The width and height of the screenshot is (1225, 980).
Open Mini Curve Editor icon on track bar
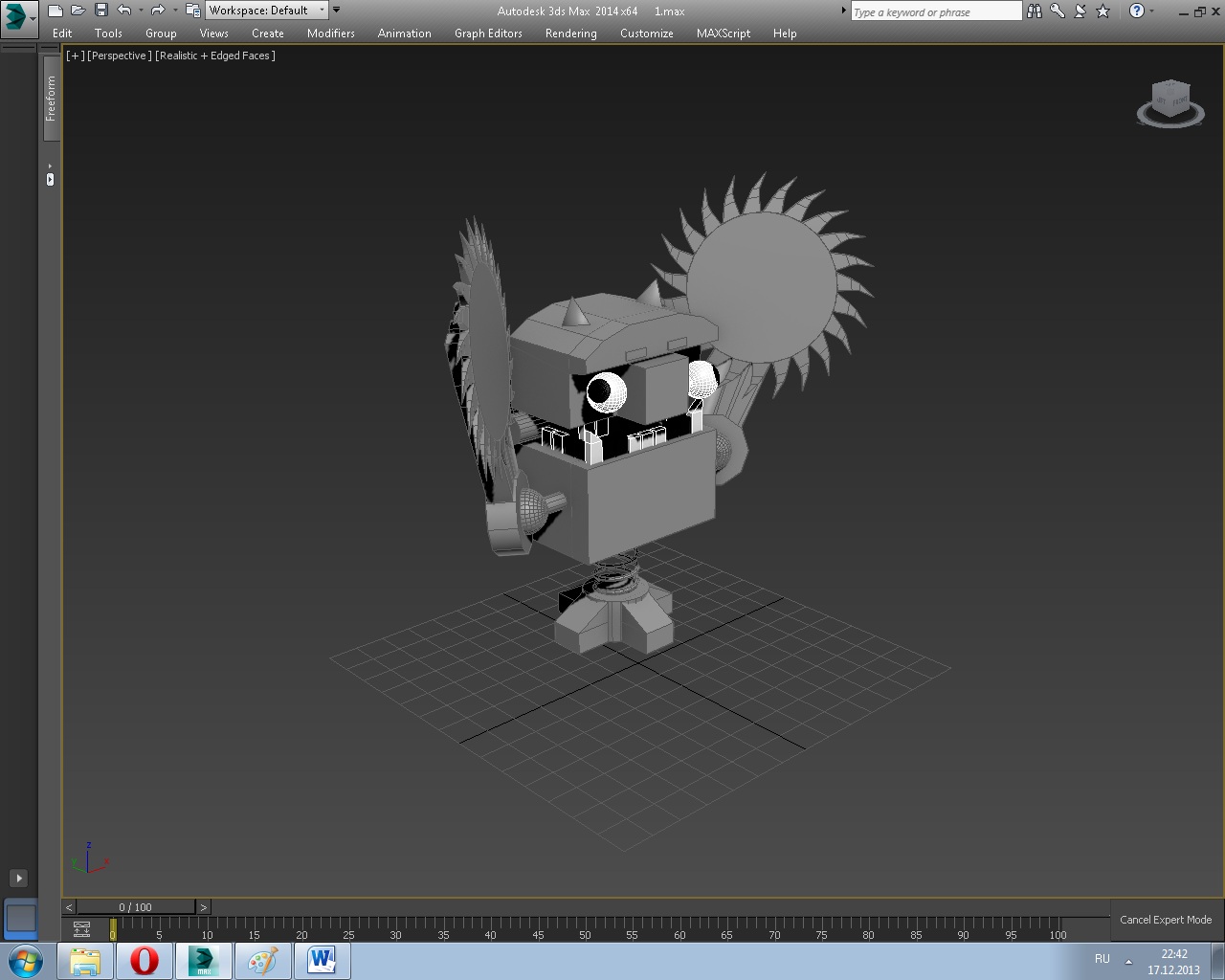(x=81, y=928)
